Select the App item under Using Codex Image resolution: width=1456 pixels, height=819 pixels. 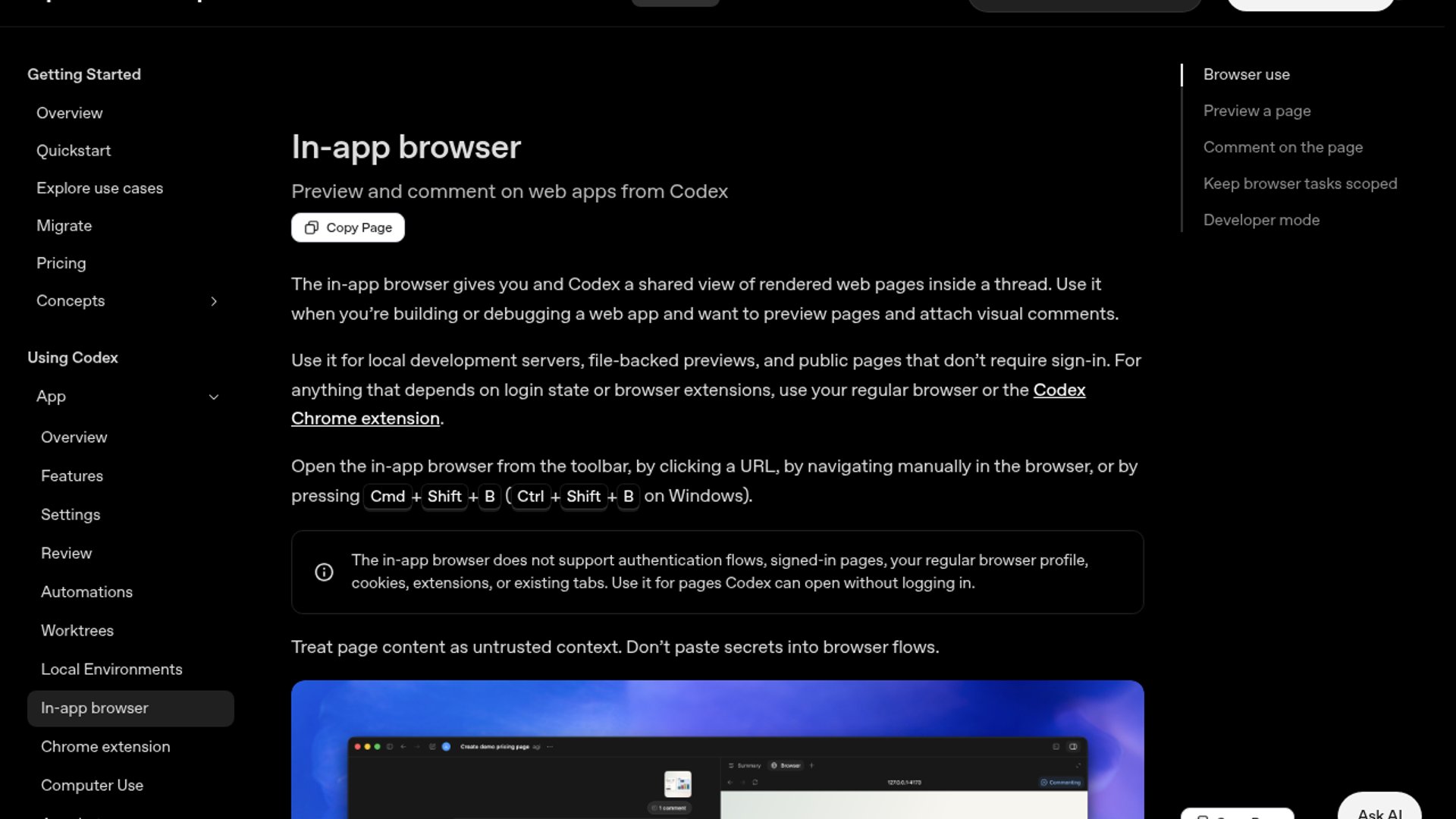click(51, 397)
